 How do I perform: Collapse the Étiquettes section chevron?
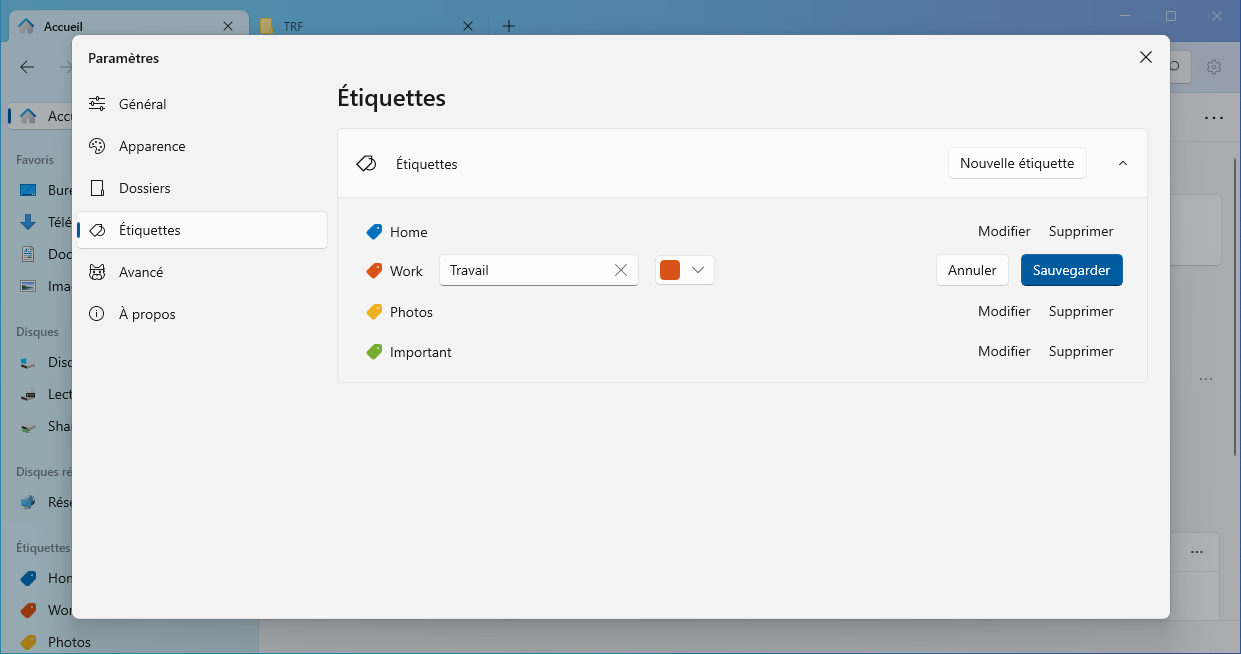[1123, 163]
